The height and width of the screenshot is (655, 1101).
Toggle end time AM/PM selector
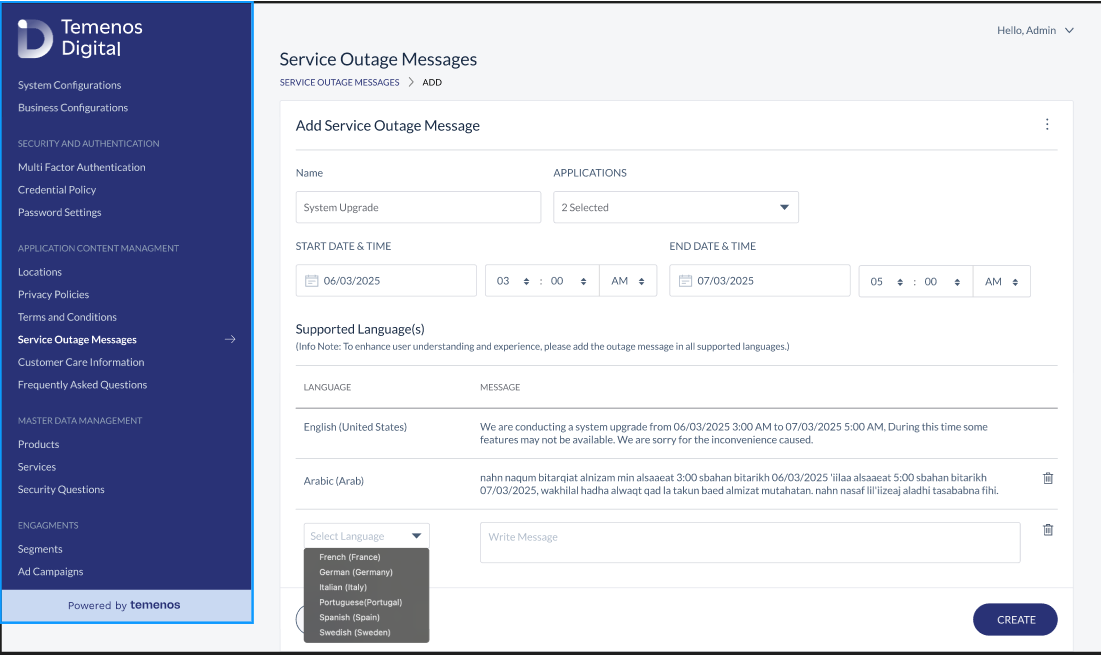coord(1001,282)
